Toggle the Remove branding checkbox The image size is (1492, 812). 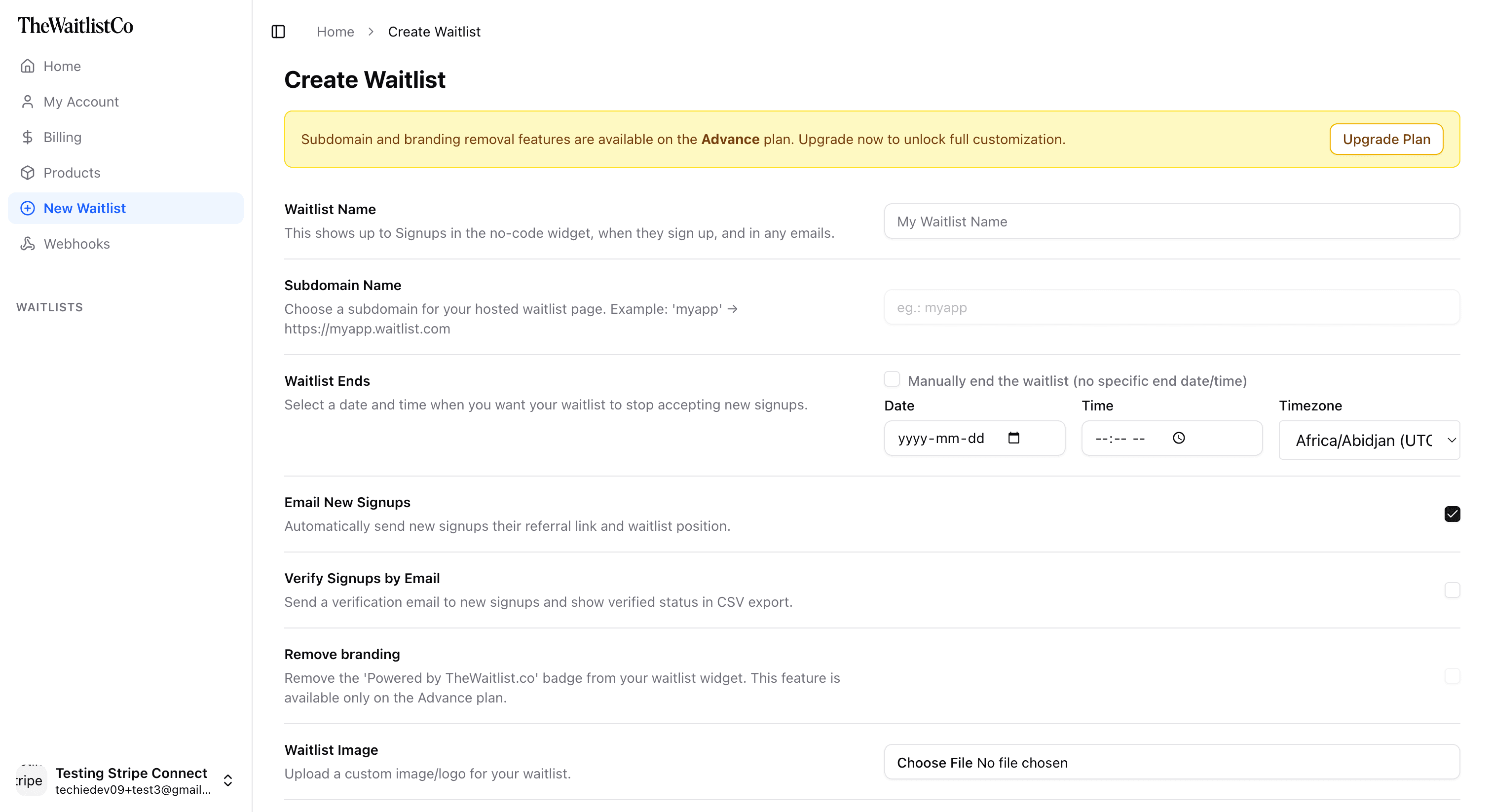point(1452,675)
